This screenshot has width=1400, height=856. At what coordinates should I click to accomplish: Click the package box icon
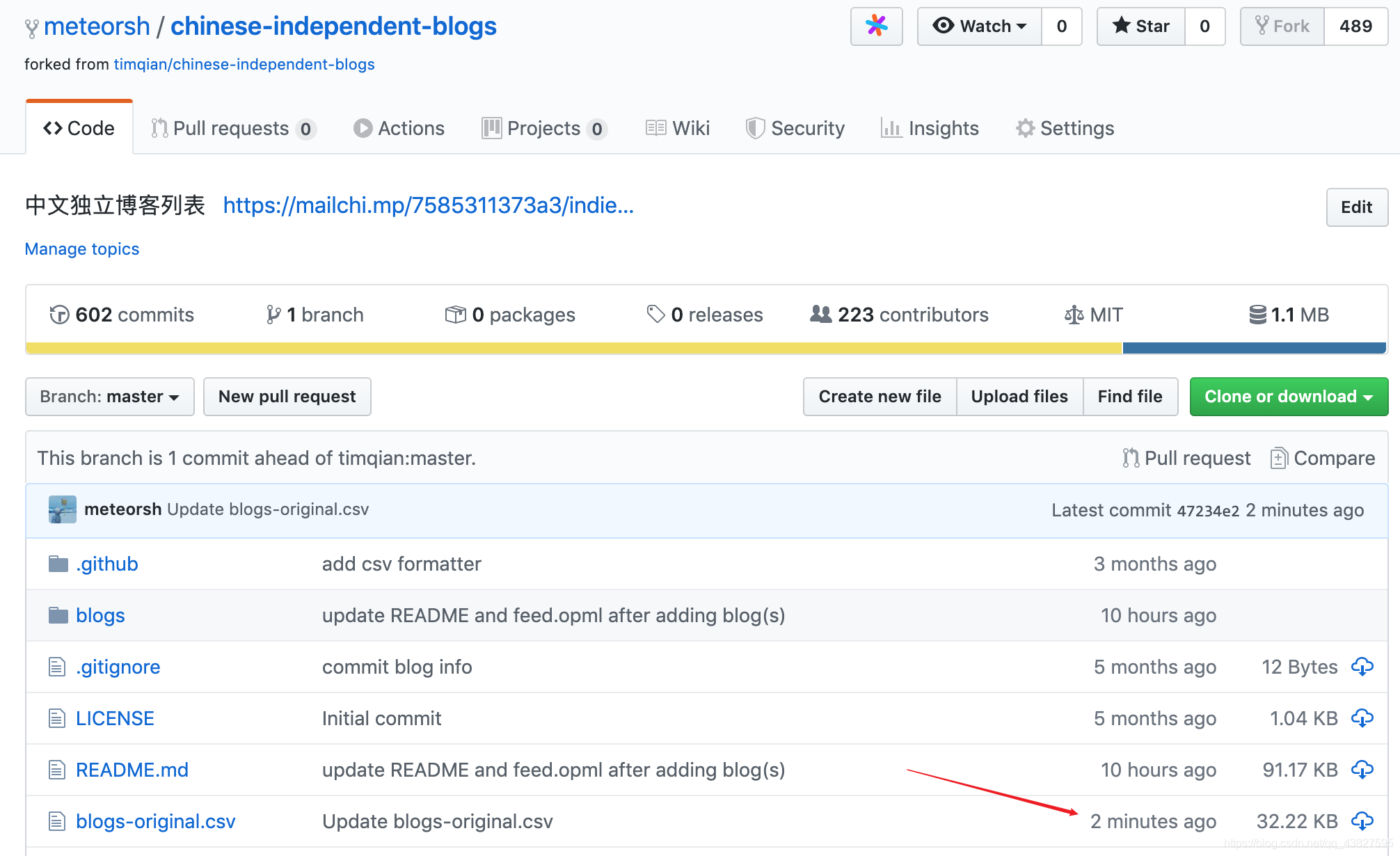[455, 315]
